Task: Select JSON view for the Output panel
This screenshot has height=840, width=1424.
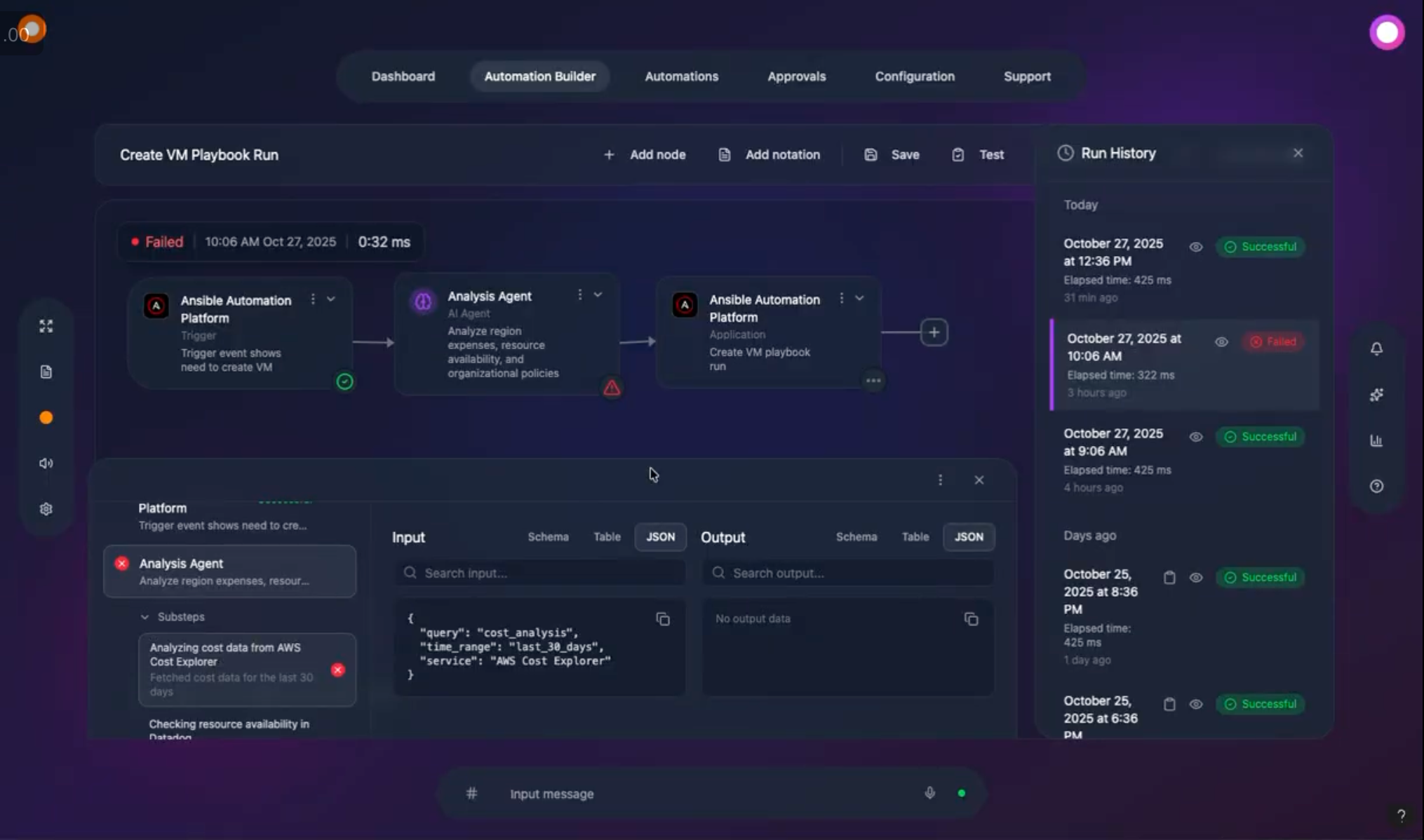Action: [x=968, y=537]
